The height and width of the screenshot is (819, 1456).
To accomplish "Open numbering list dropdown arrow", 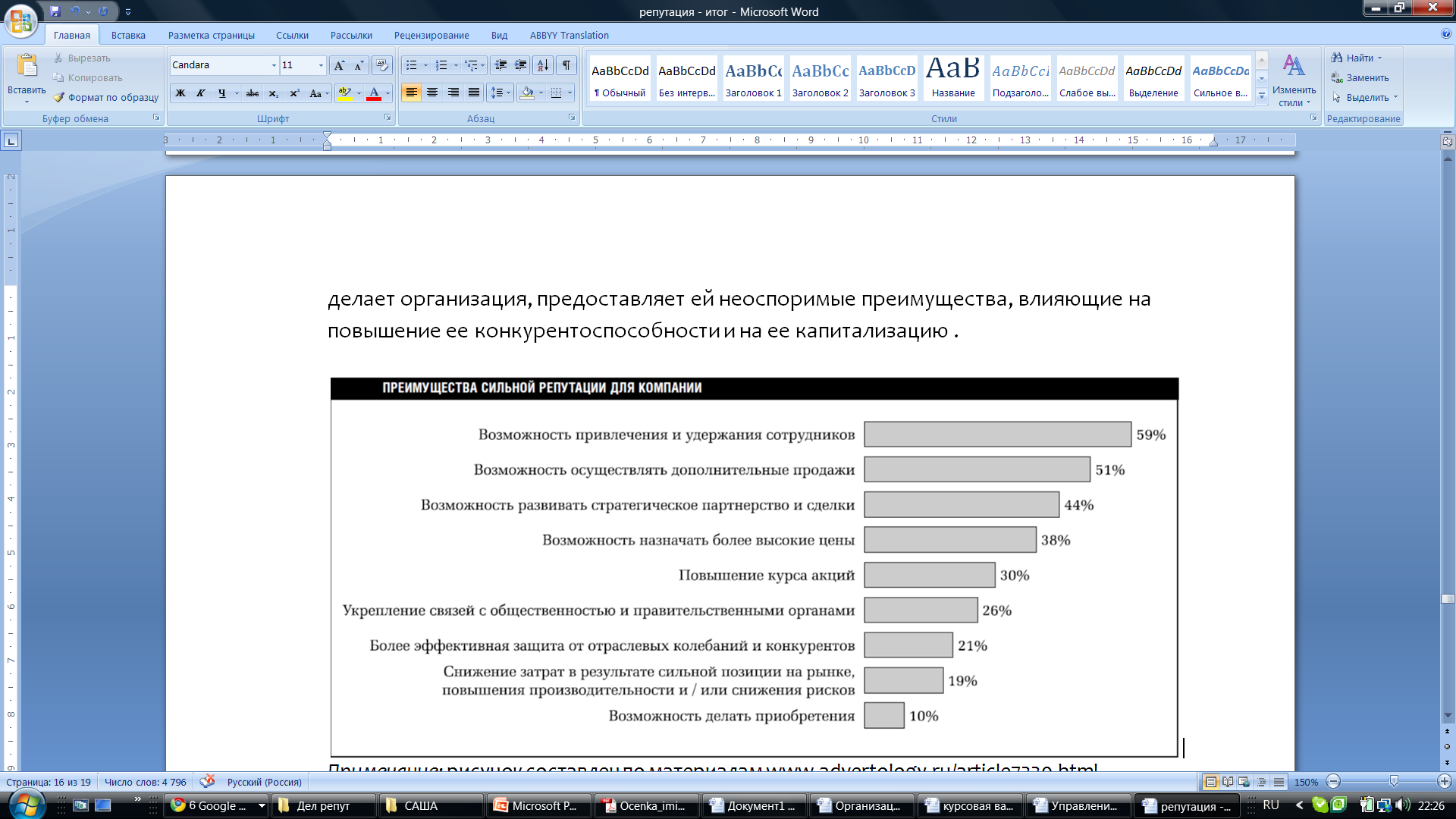I will [x=456, y=65].
